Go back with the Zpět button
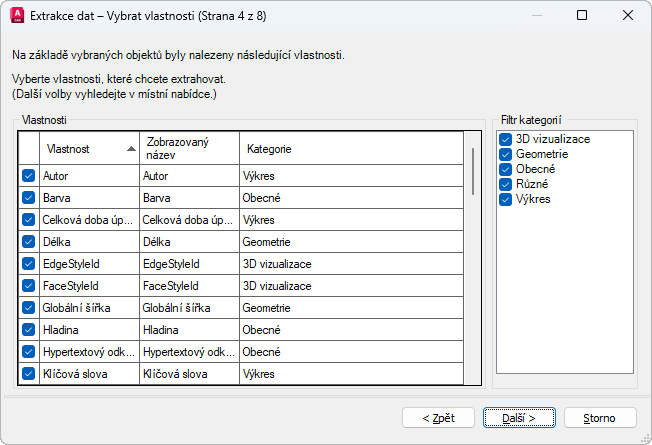Image resolution: width=652 pixels, height=445 pixels. (x=438, y=417)
